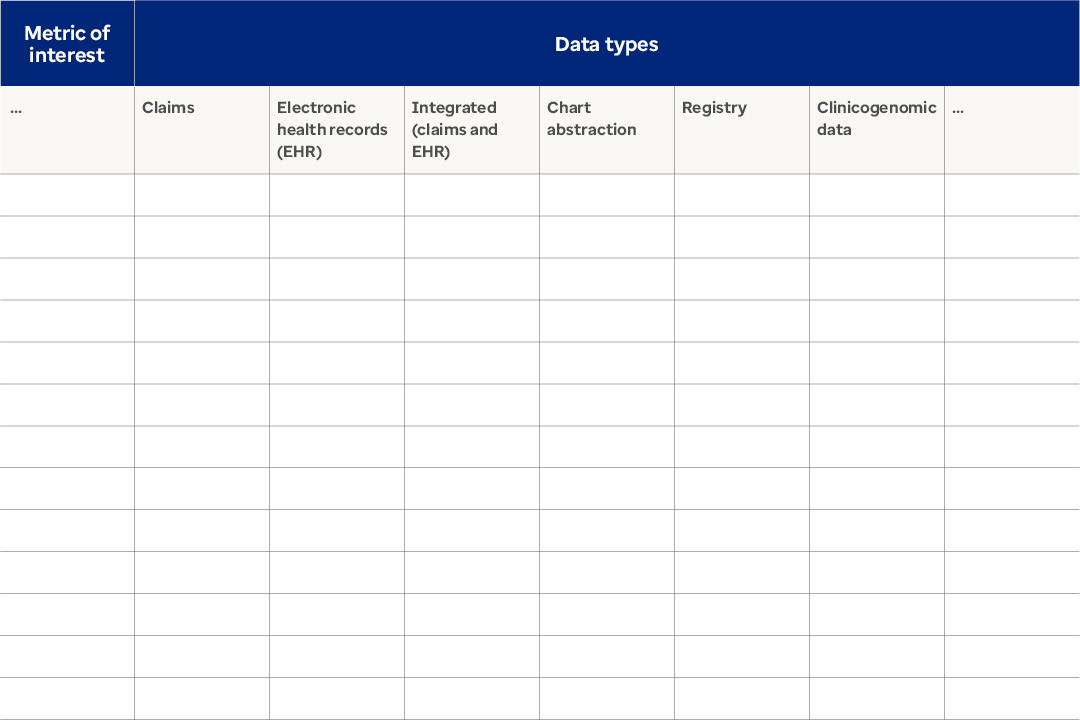Click first empty cell under Integrated column
Image resolution: width=1080 pixels, height=720 pixels.
tap(471, 195)
